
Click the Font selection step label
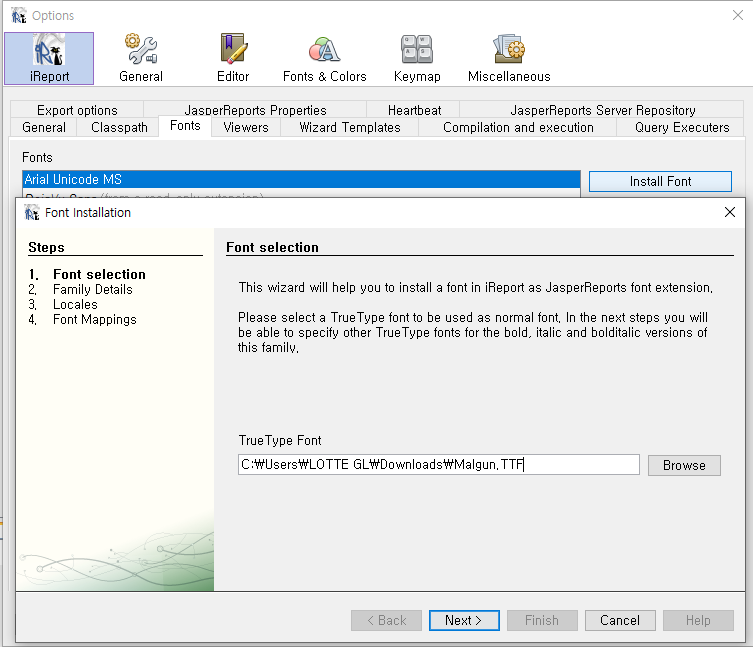tap(99, 274)
